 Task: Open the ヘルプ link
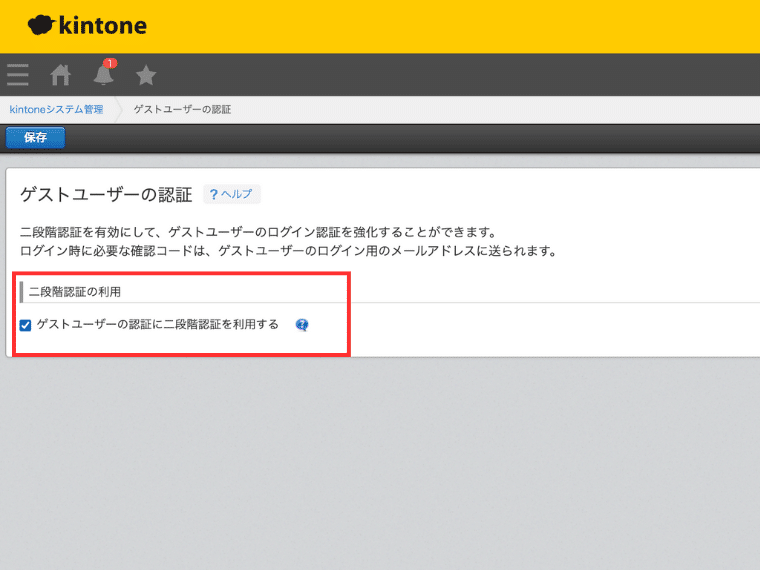(x=232, y=194)
